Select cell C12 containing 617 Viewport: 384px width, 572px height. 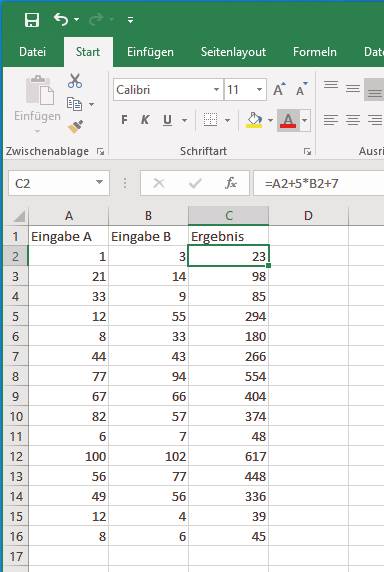point(229,456)
